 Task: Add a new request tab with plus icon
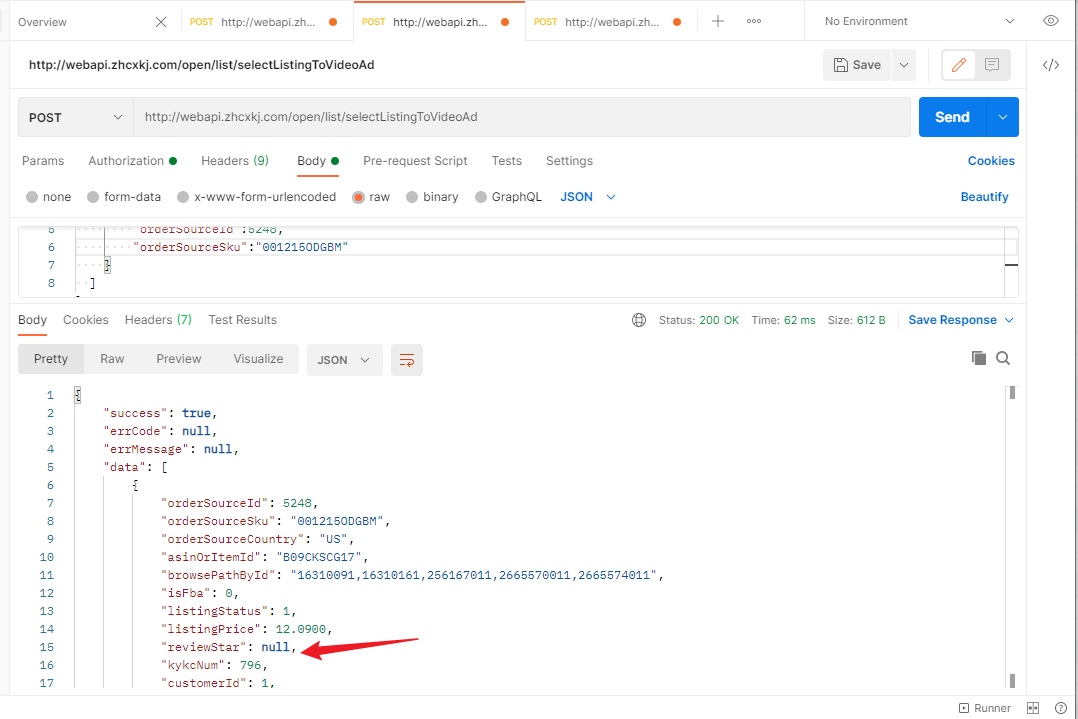(x=718, y=21)
